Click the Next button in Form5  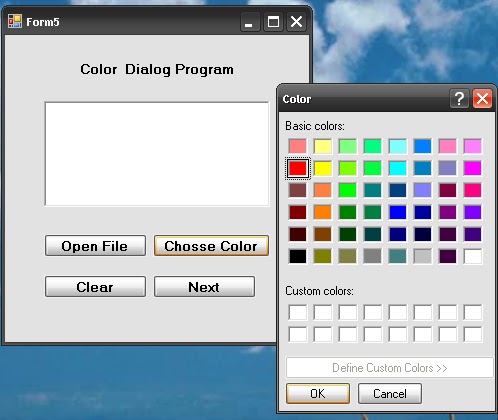(x=204, y=287)
